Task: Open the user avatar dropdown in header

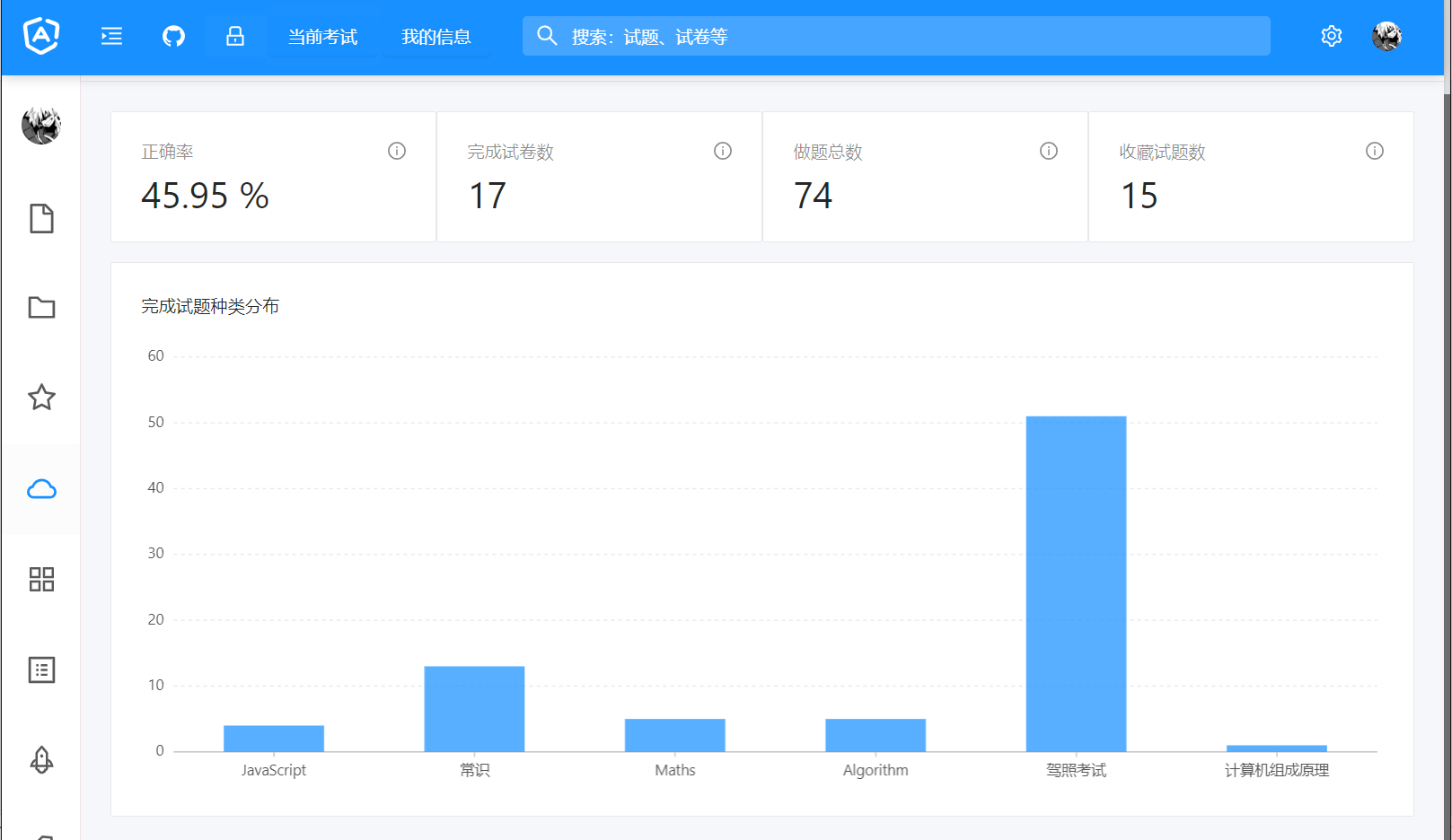Action: point(1386,36)
